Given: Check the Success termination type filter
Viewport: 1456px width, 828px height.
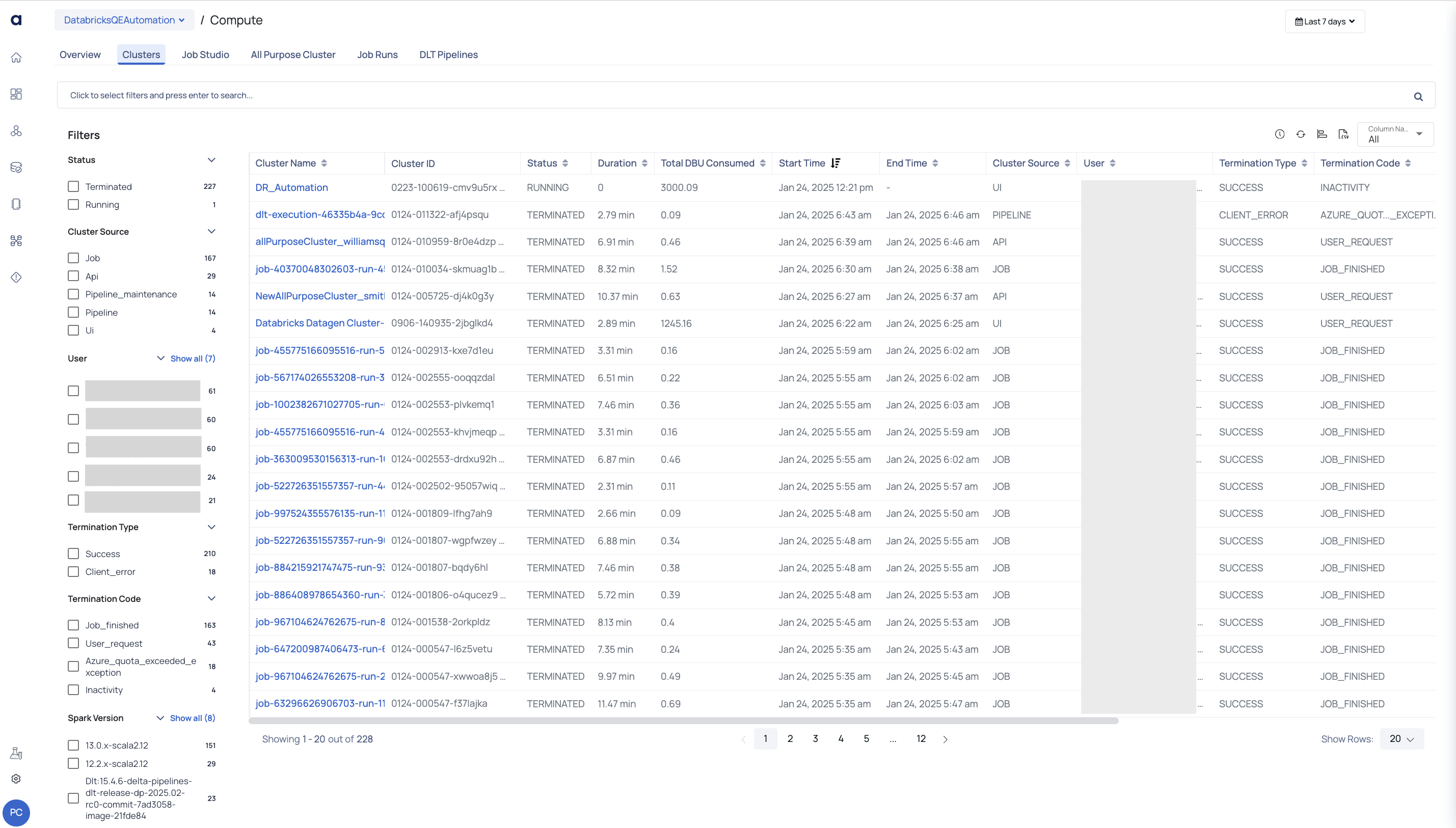Looking at the screenshot, I should point(73,554).
